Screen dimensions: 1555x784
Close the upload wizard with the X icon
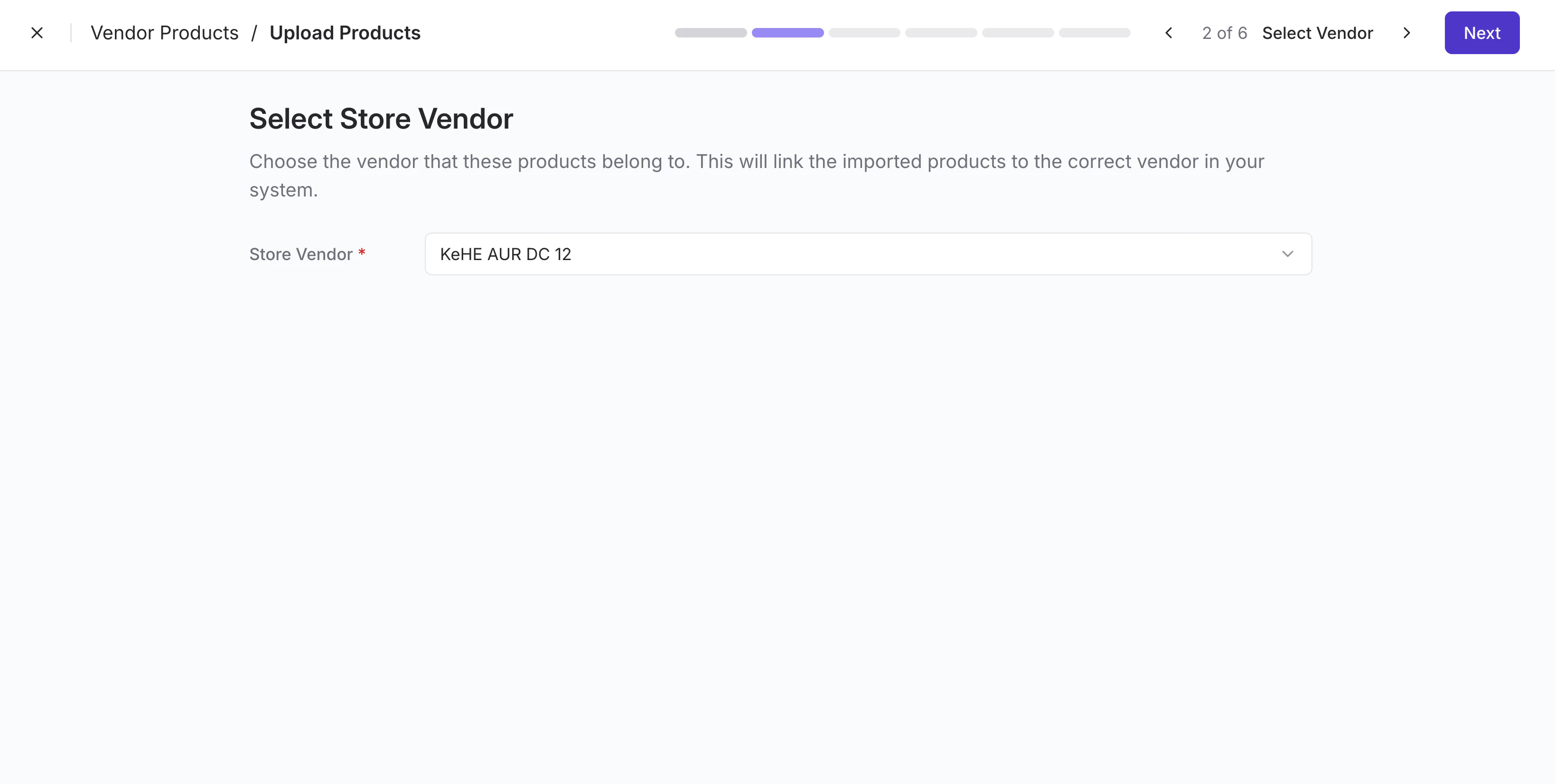click(x=37, y=33)
